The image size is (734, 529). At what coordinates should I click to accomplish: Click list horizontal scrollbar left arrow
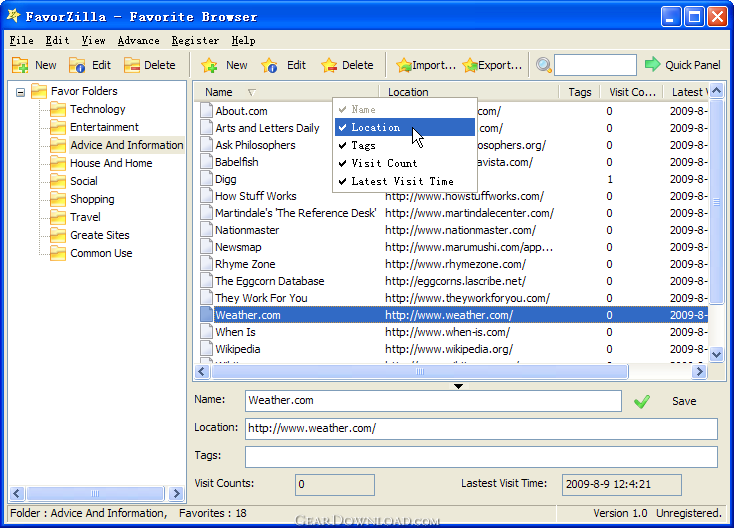click(x=202, y=371)
